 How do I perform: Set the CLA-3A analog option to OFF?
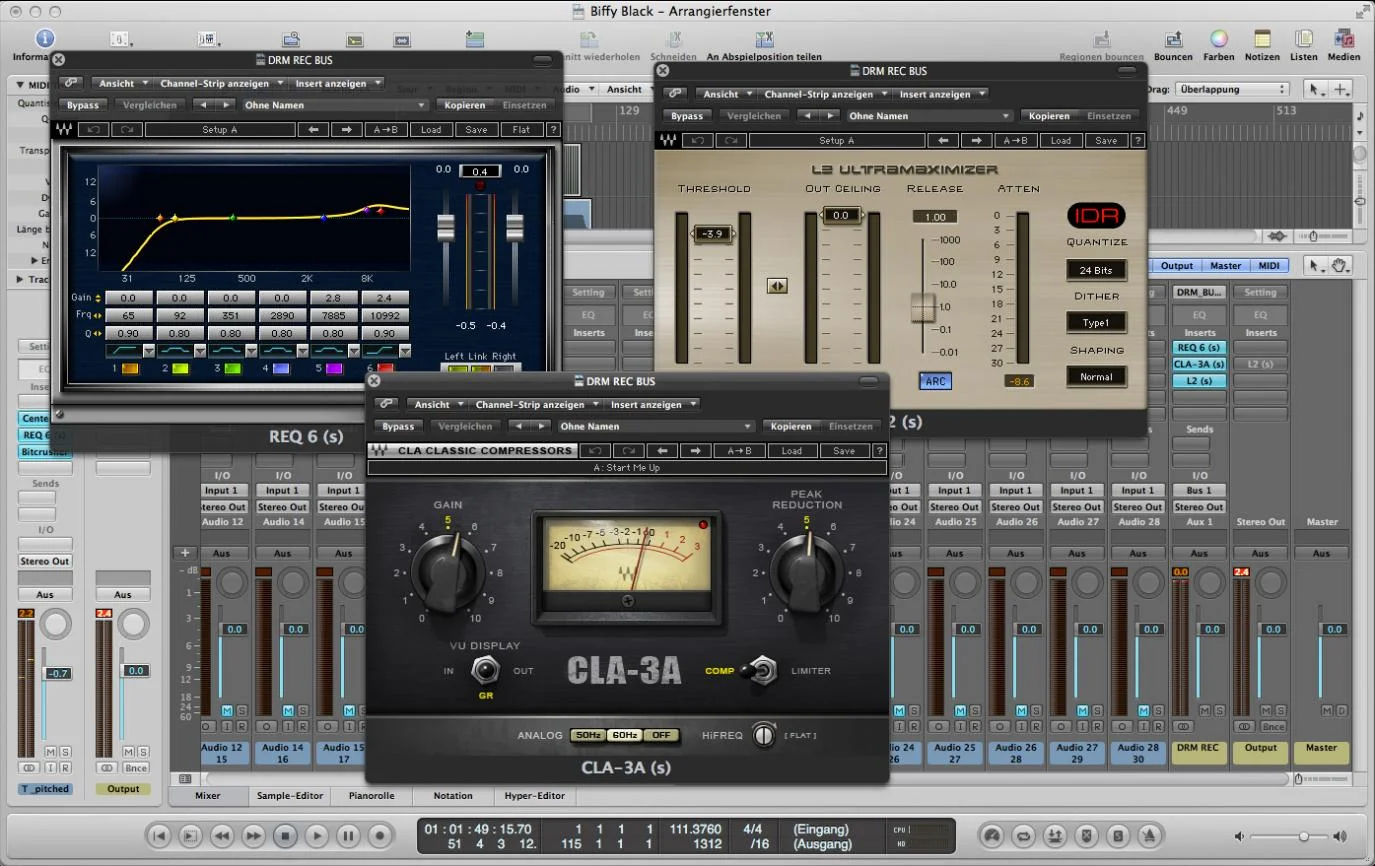point(659,735)
